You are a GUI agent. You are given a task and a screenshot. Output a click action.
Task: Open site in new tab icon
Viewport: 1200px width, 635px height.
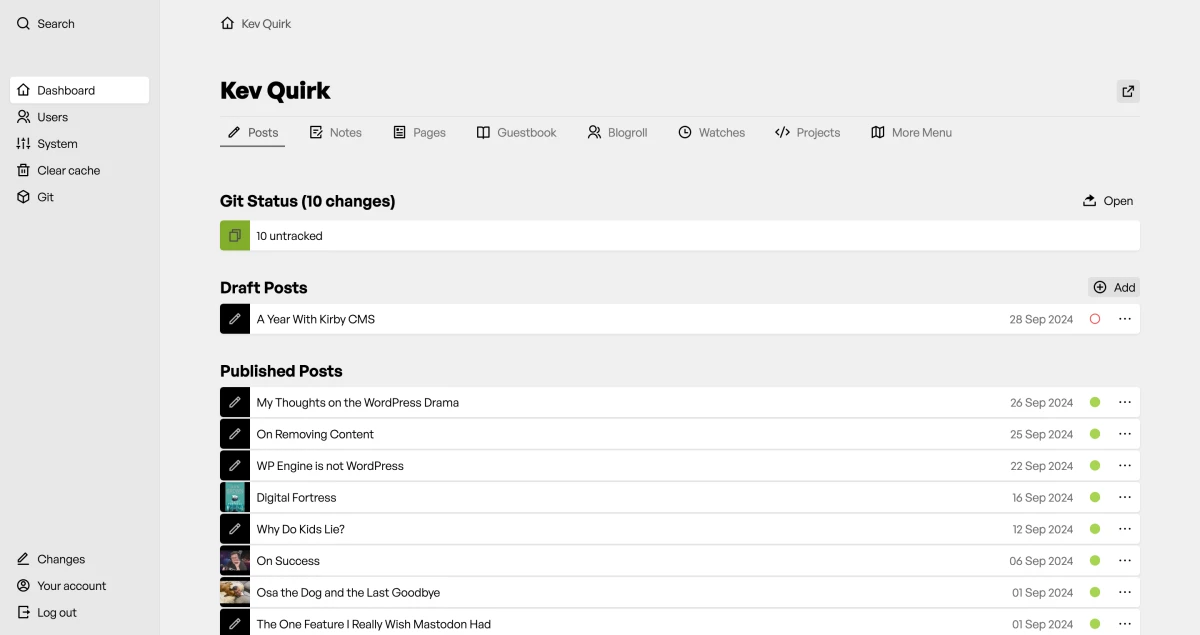pos(1128,91)
